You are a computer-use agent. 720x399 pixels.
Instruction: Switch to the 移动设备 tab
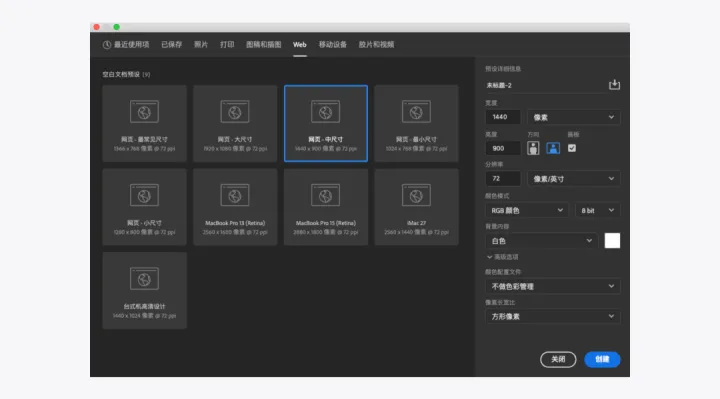(333, 45)
